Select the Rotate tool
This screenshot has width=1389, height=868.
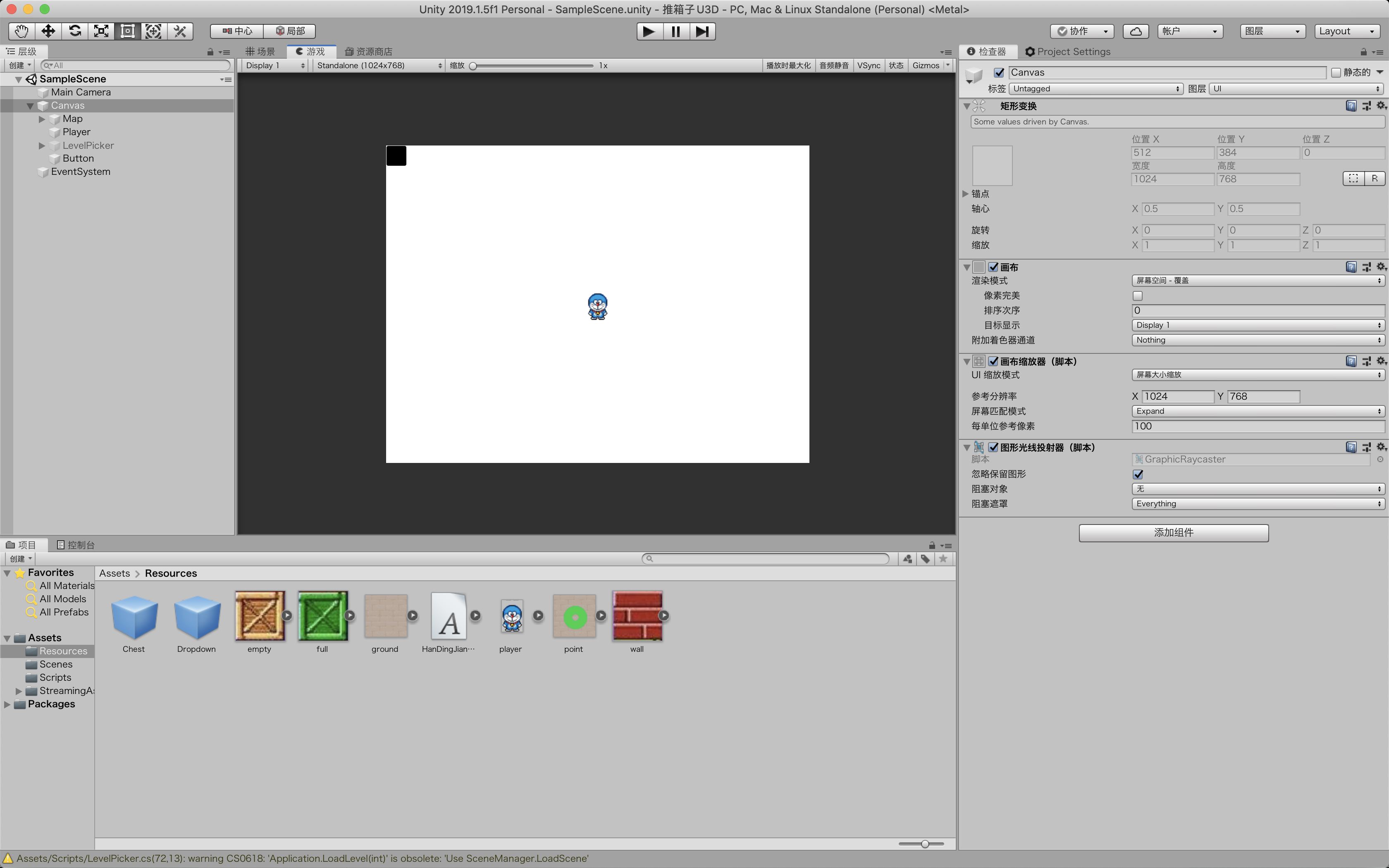74,31
